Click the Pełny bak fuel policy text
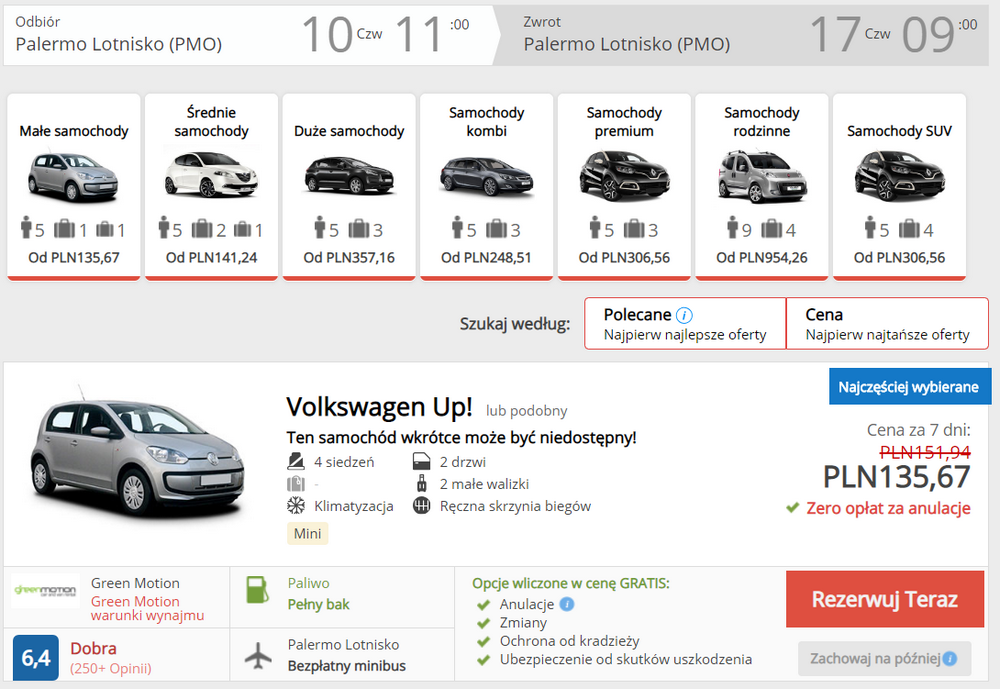 pyautogui.click(x=318, y=605)
